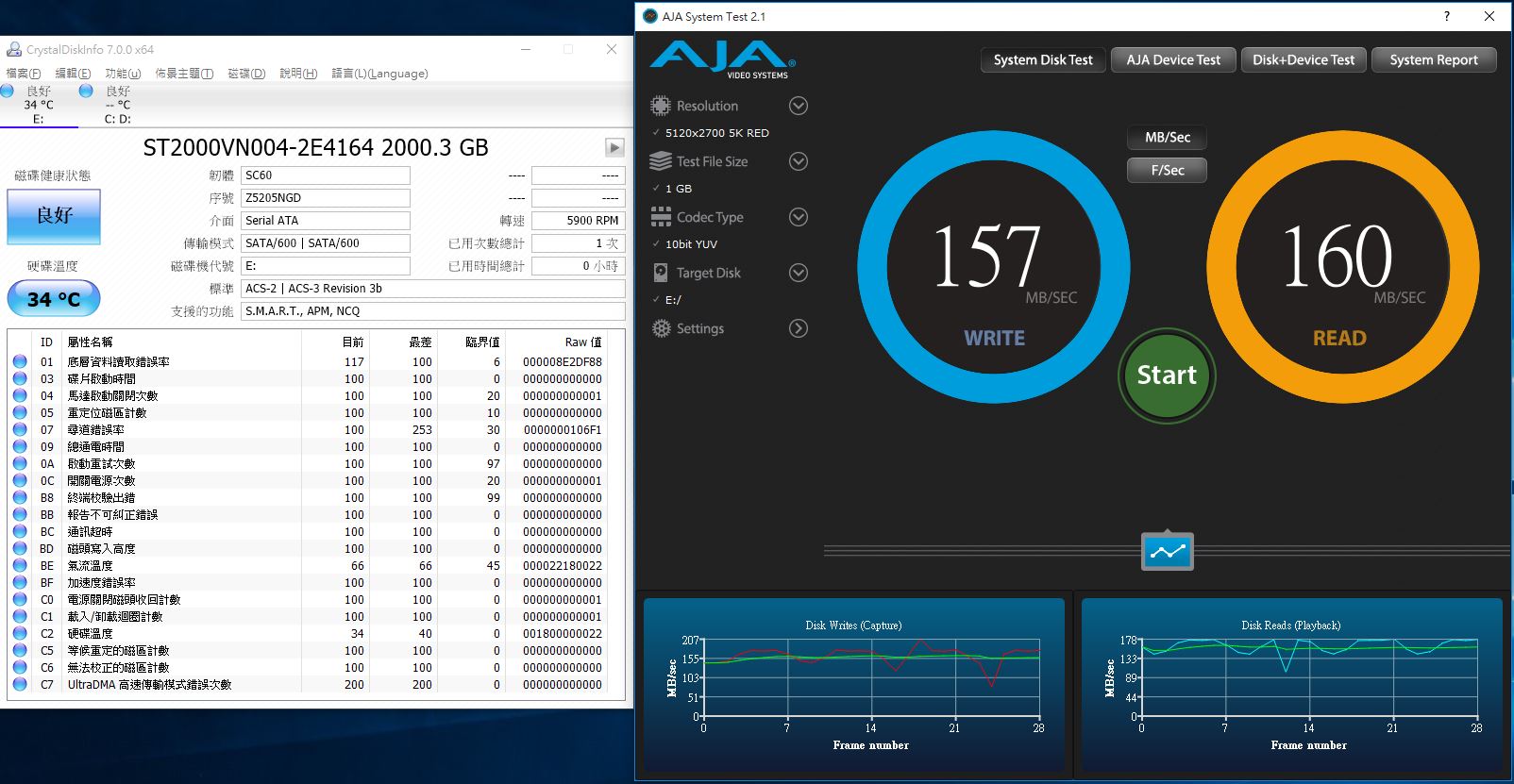The width and height of the screenshot is (1514, 784).
Task: Click the Codec Type film icon
Action: pos(661,217)
